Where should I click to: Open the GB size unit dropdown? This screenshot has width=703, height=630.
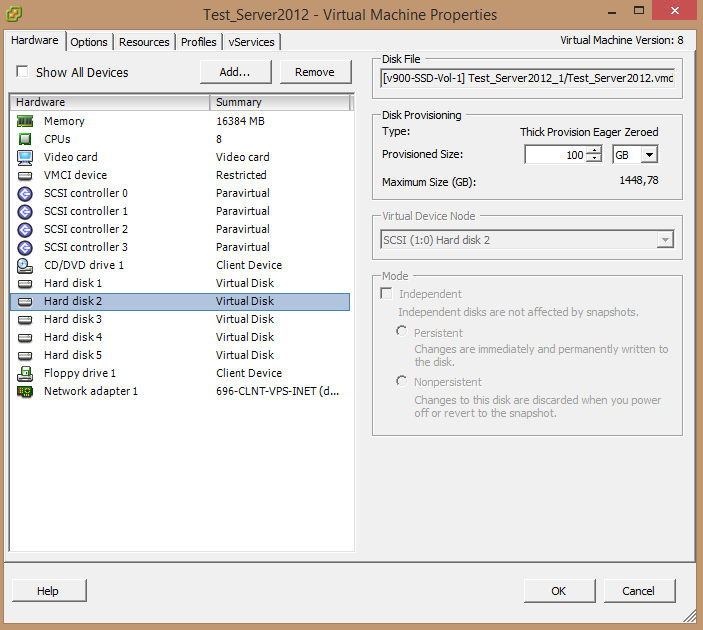[x=649, y=155]
